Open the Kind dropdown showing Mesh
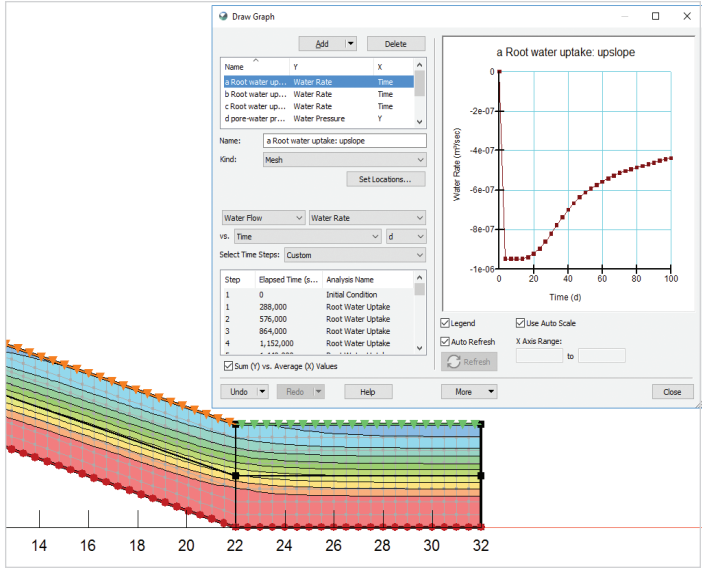This screenshot has height=572, width=704. (344, 159)
